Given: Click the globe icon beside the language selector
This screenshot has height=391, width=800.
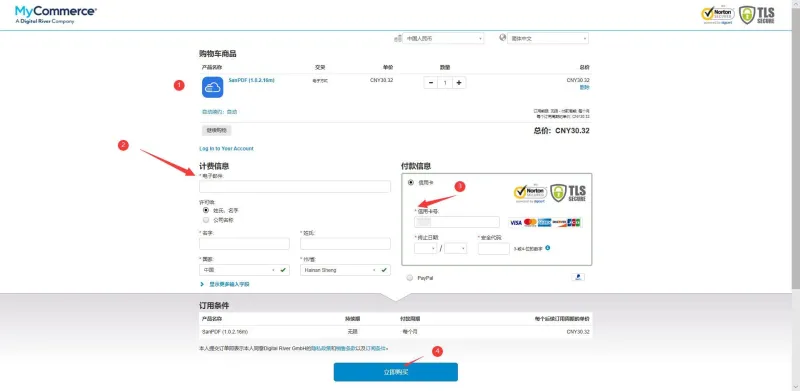Looking at the screenshot, I should pyautogui.click(x=503, y=38).
